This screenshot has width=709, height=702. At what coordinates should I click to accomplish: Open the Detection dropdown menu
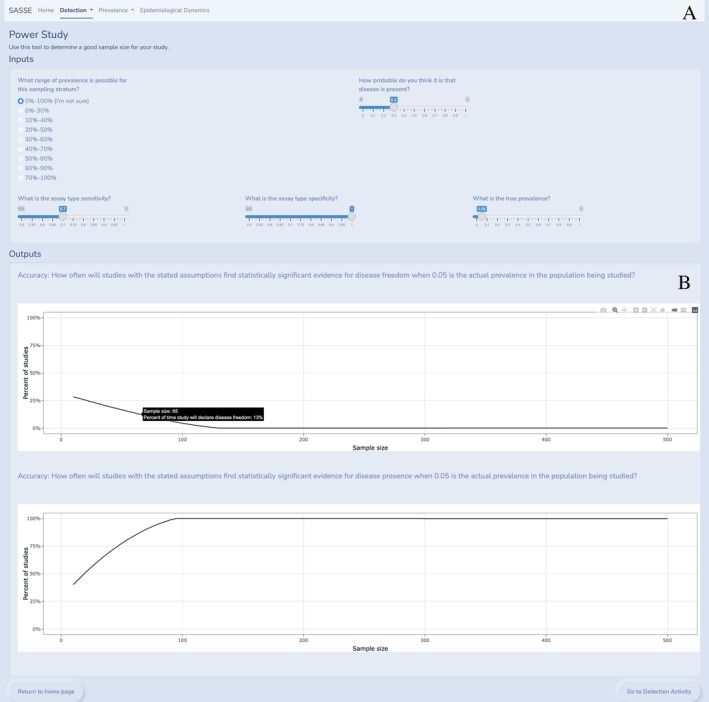coord(76,10)
